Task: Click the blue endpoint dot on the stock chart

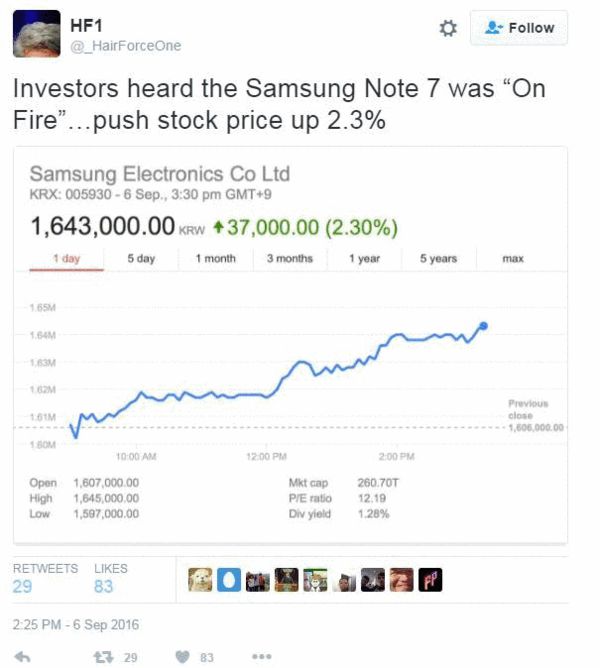Action: (x=484, y=325)
